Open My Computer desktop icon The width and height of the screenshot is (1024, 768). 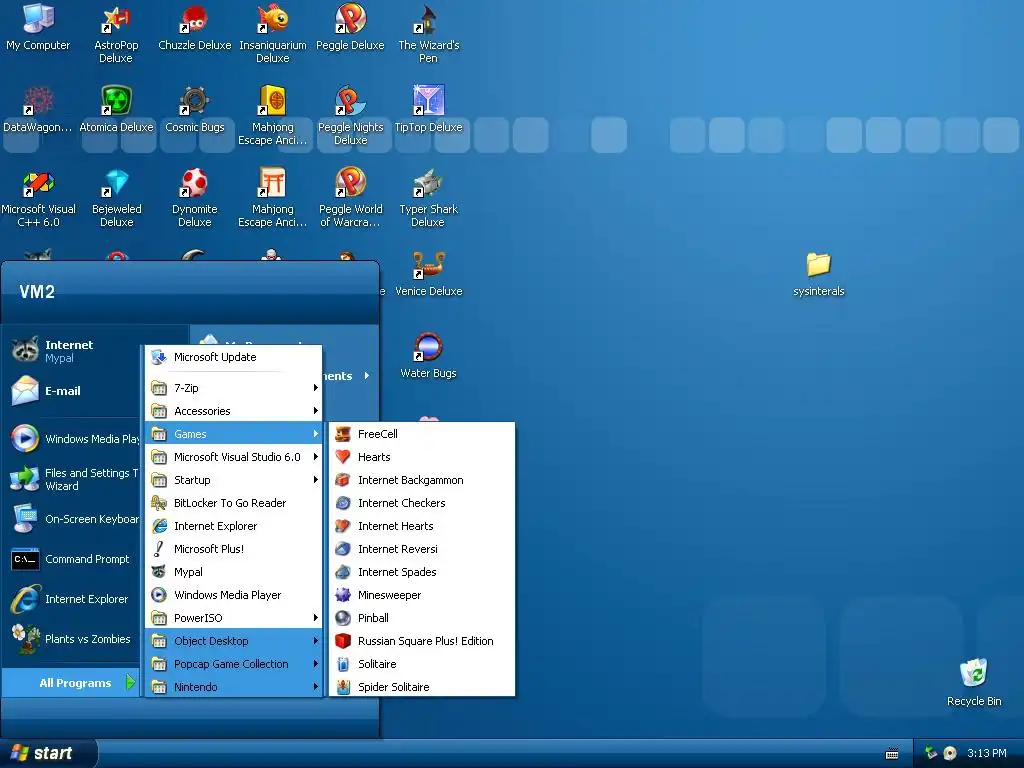pyautogui.click(x=38, y=27)
